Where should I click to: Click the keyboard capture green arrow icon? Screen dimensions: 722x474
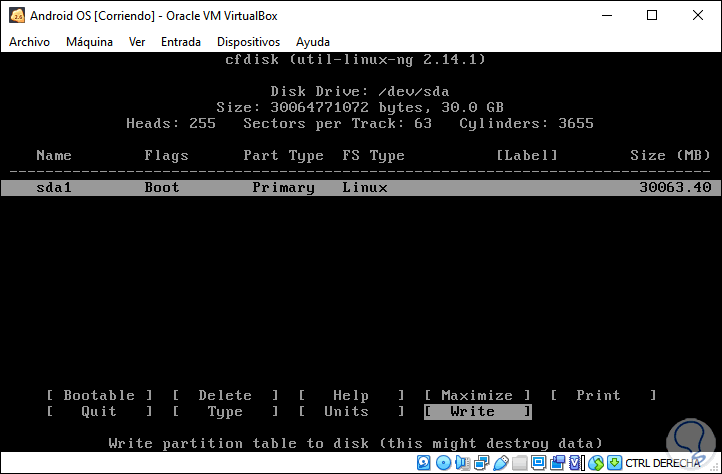tap(614, 462)
